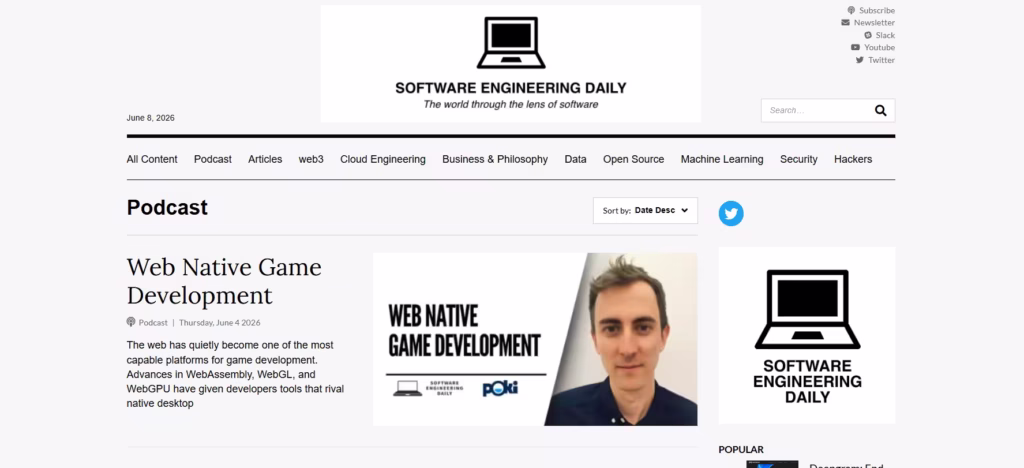The width and height of the screenshot is (1024, 468).
Task: Click the Twitter link text in header
Action: pyautogui.click(x=882, y=60)
